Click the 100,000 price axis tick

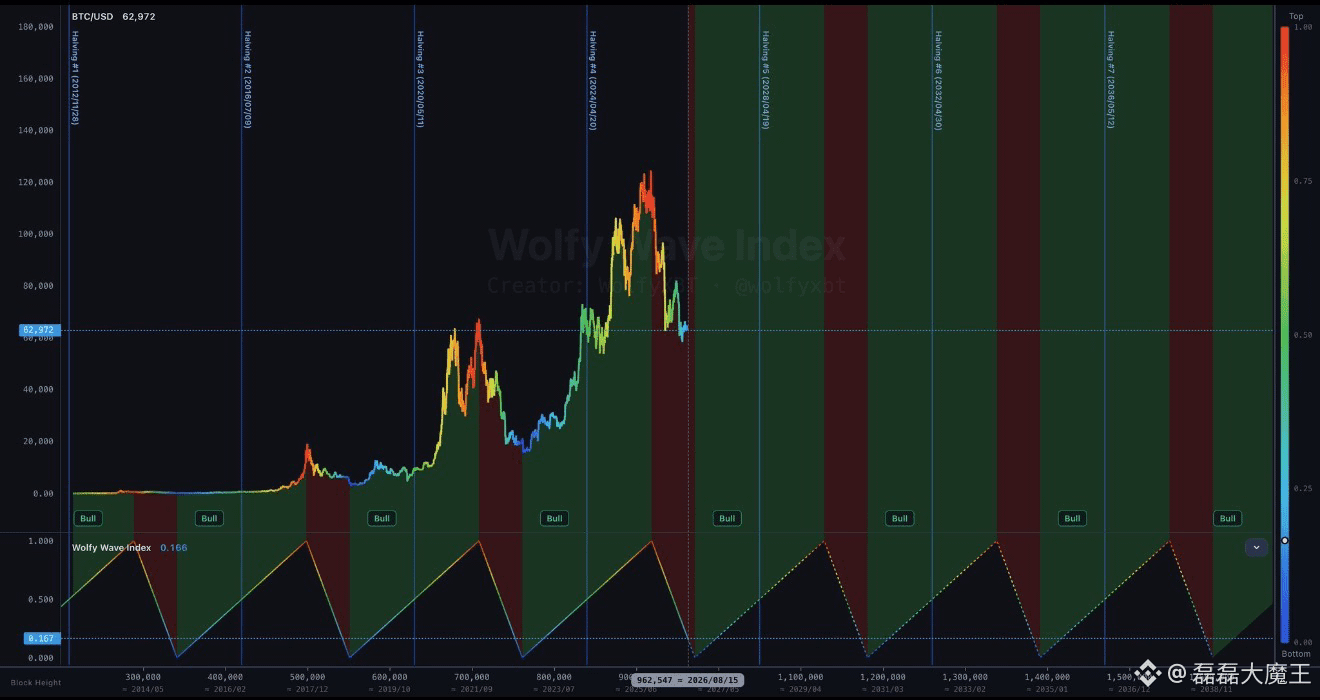36,234
